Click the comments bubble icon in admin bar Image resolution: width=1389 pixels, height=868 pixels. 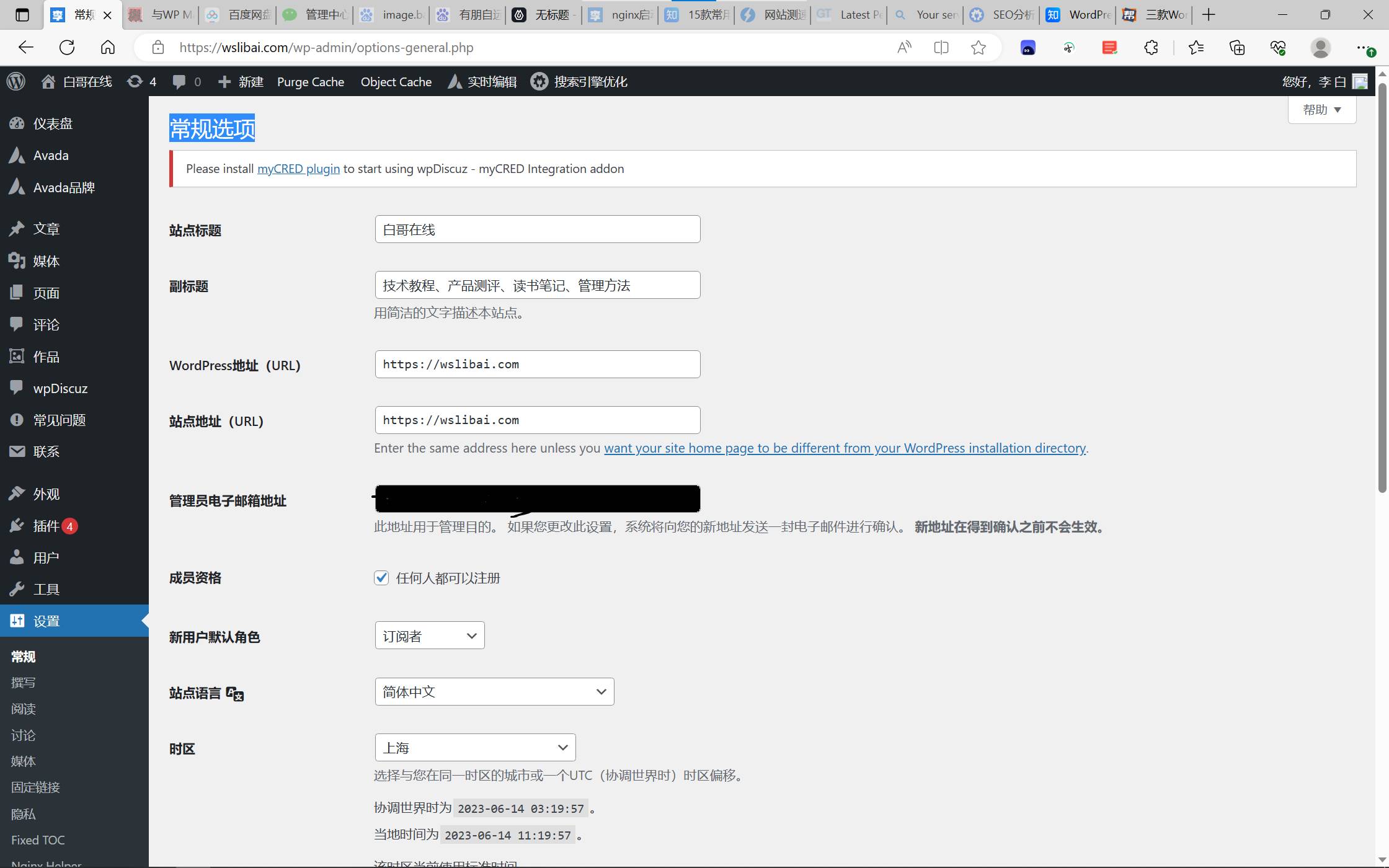[179, 81]
